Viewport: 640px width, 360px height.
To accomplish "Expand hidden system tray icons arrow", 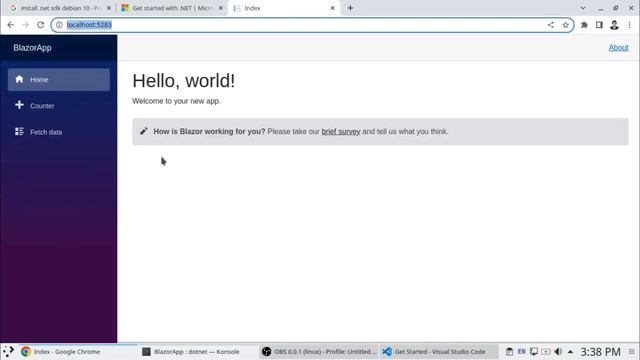I will click(x=570, y=351).
